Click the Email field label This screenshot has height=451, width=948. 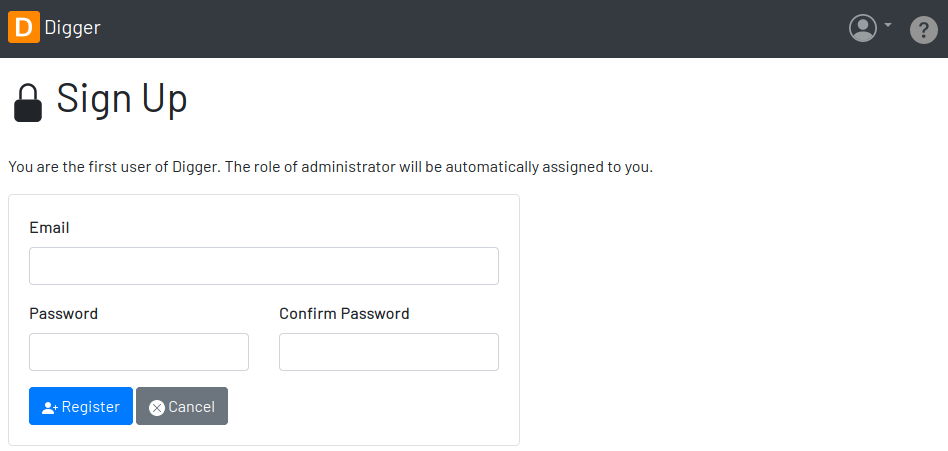[50, 228]
